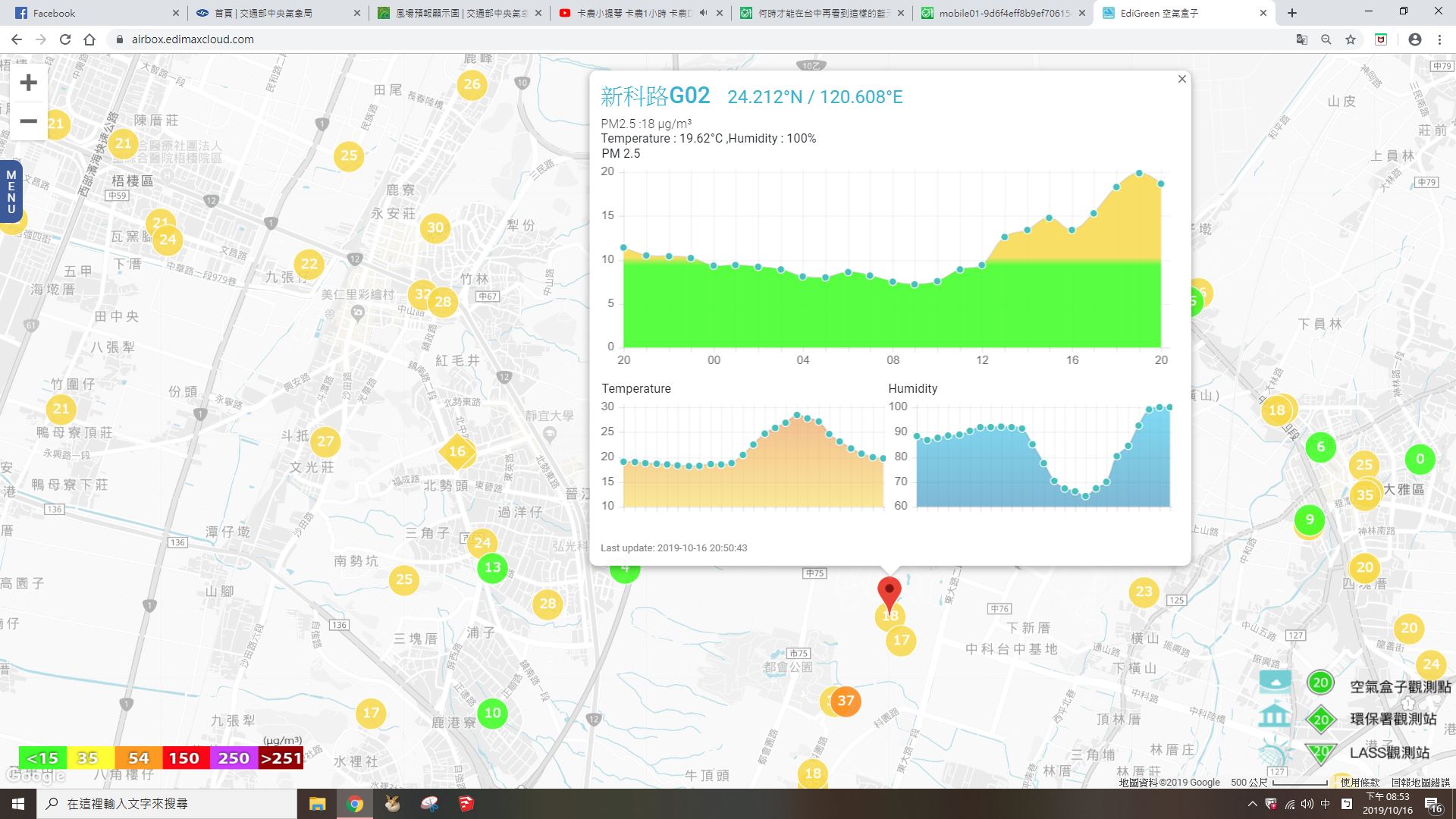Click the Google logo on the map
This screenshot has height=819, width=1456.
[36, 775]
